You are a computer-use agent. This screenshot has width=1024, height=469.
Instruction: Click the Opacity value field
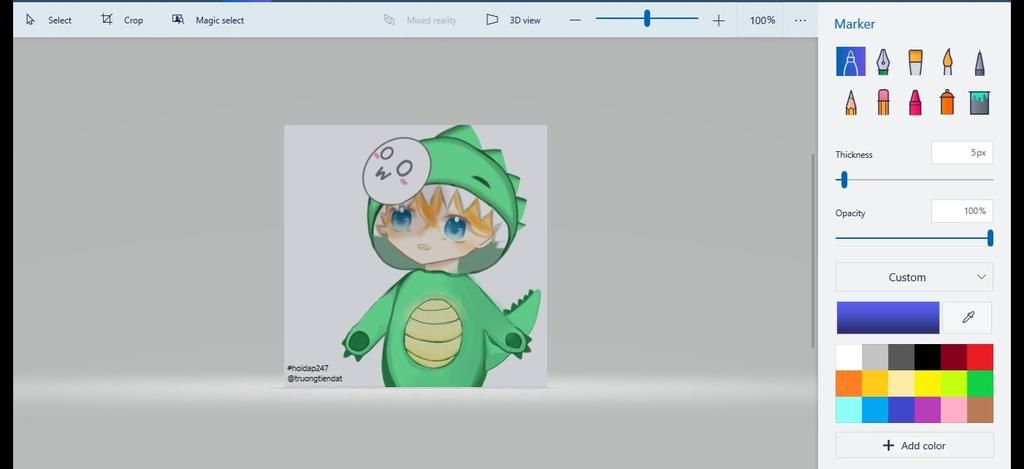click(962, 211)
